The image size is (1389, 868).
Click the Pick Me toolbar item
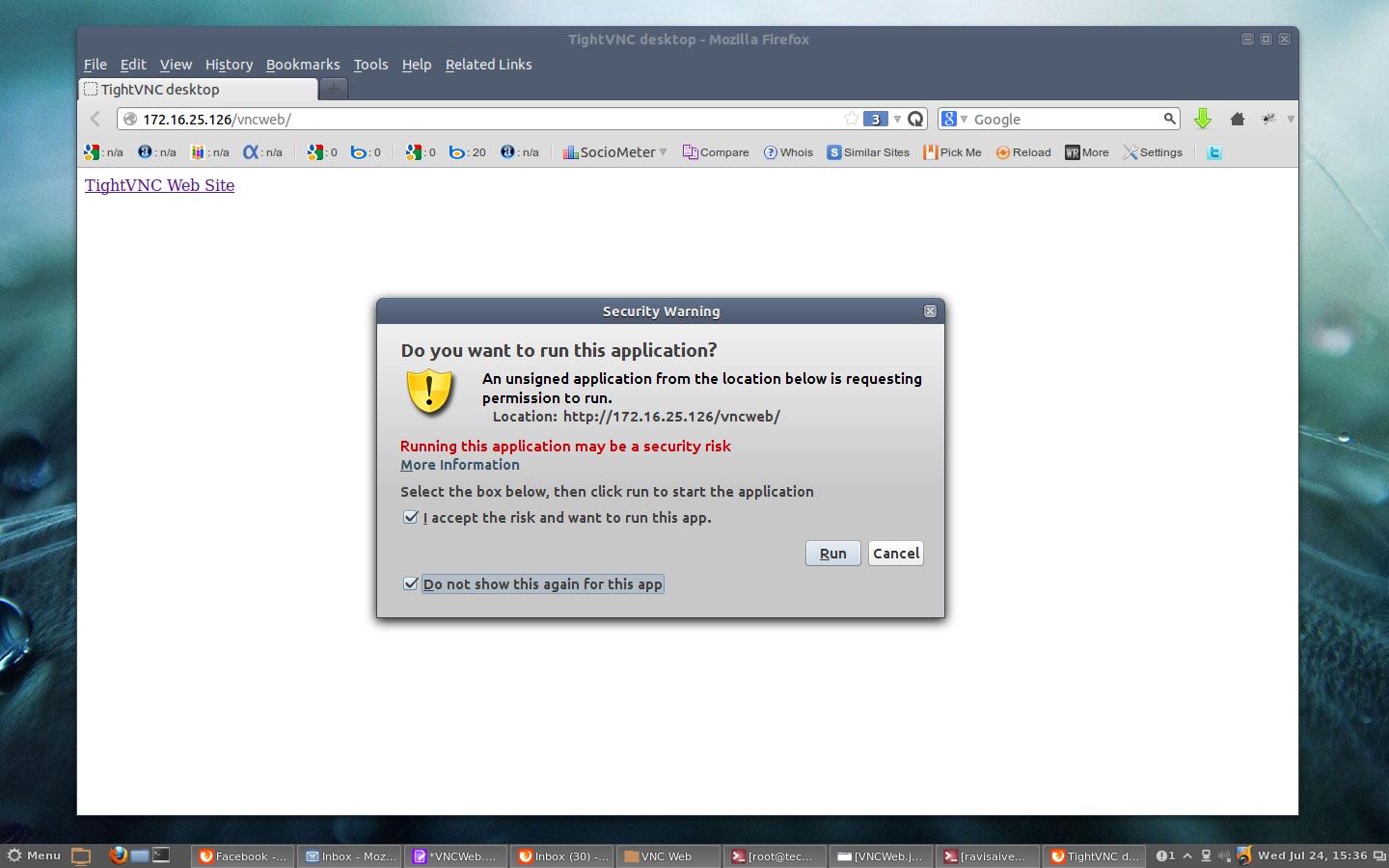coord(952,152)
